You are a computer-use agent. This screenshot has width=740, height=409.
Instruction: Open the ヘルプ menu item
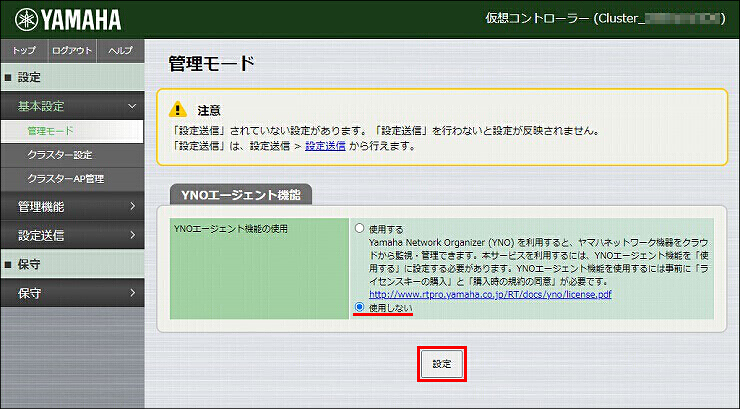120,50
